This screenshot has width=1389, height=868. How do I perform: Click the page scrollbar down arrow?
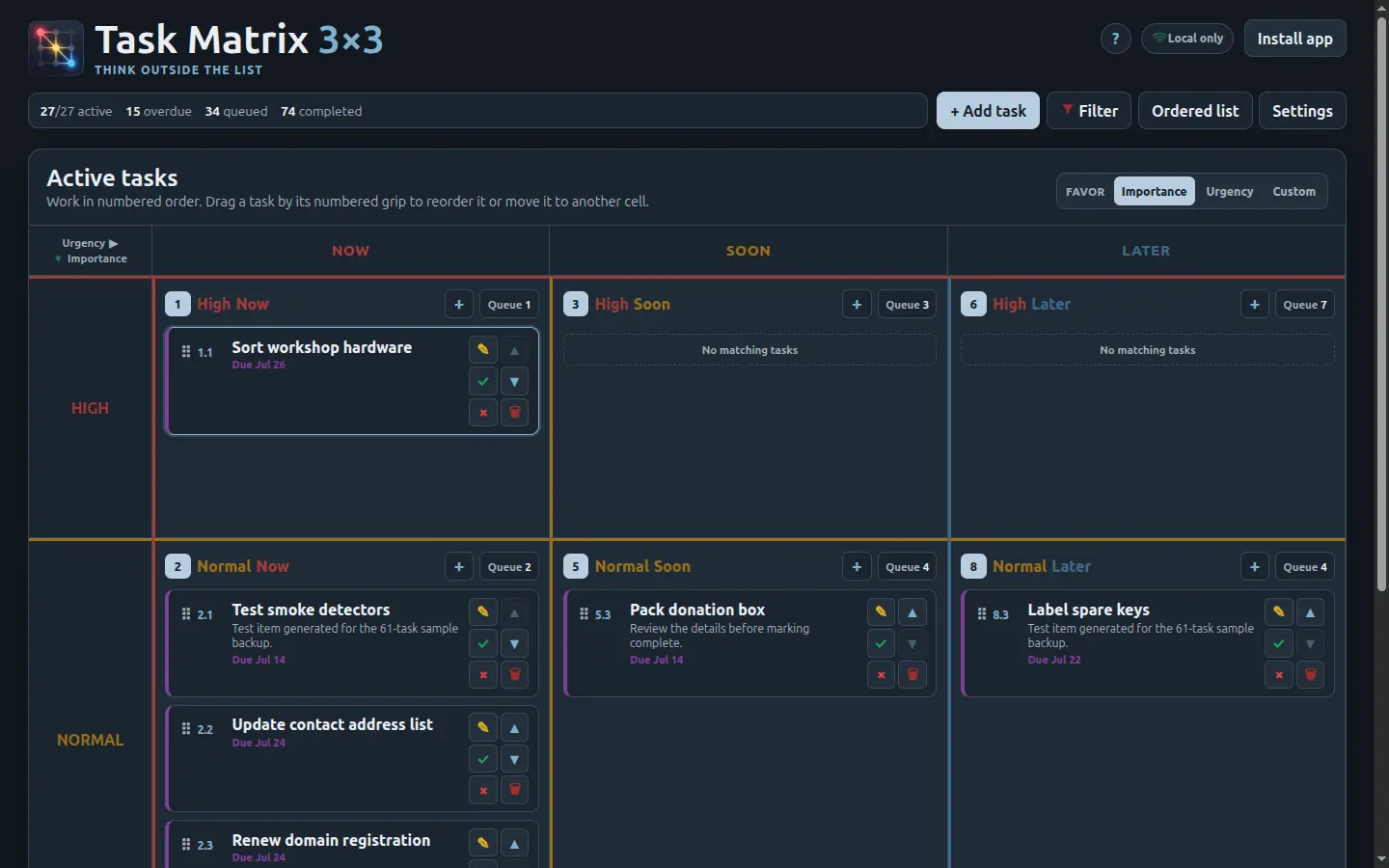1381,859
